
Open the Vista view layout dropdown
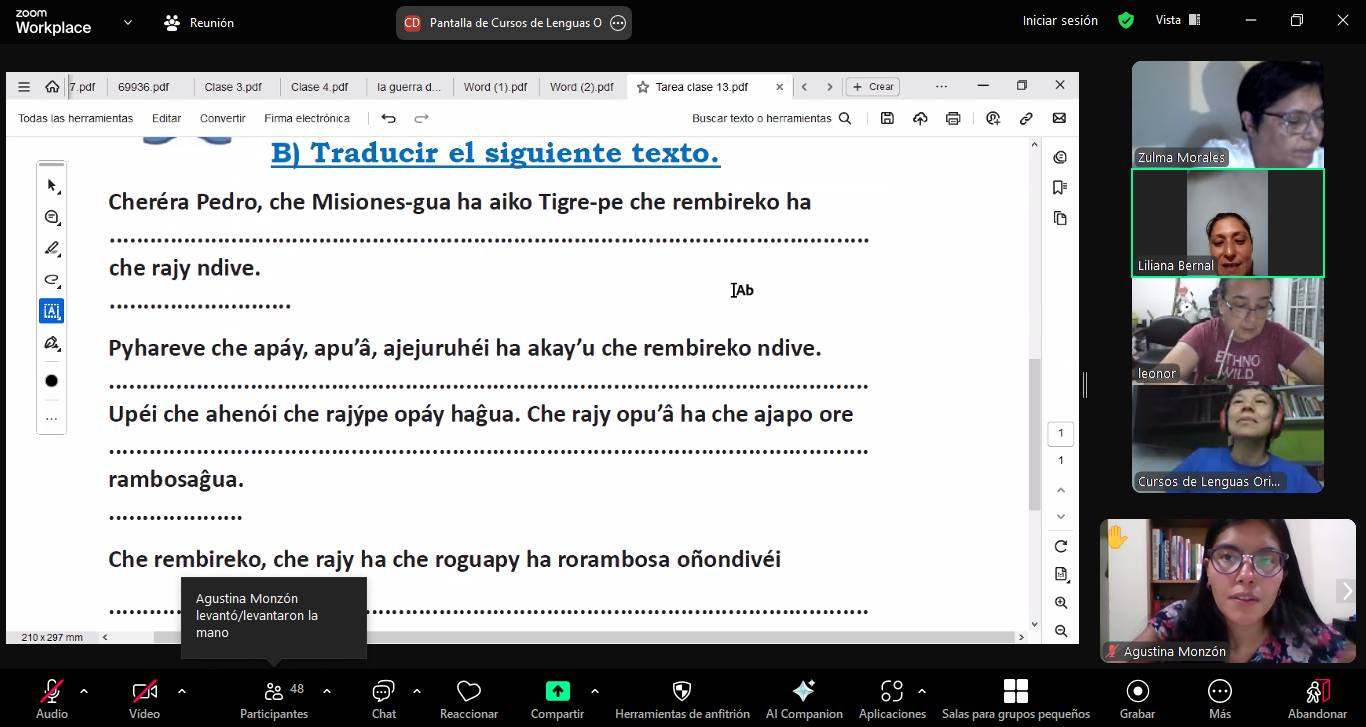pos(1178,20)
